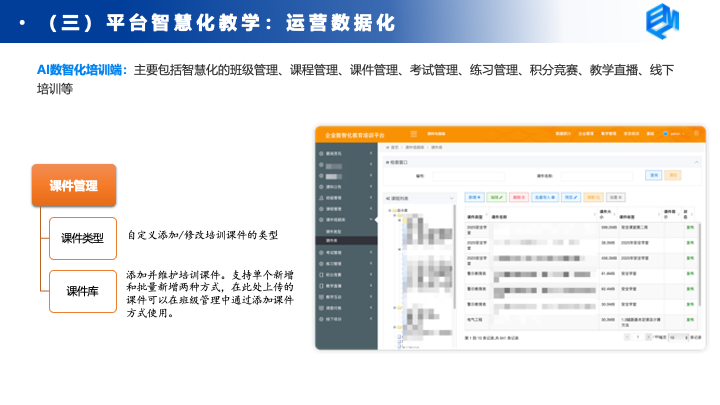
Task: Click the red 删除 button
Action: coord(517,197)
